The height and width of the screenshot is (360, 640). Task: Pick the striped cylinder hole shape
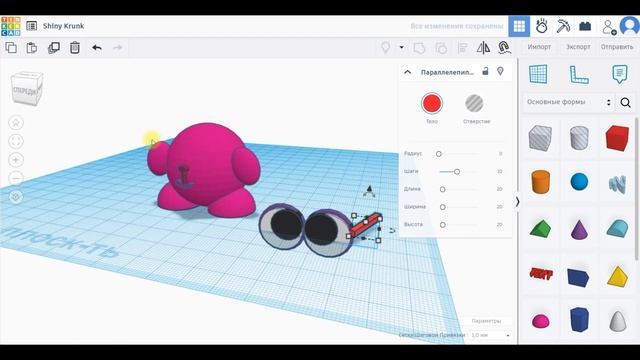click(x=579, y=138)
